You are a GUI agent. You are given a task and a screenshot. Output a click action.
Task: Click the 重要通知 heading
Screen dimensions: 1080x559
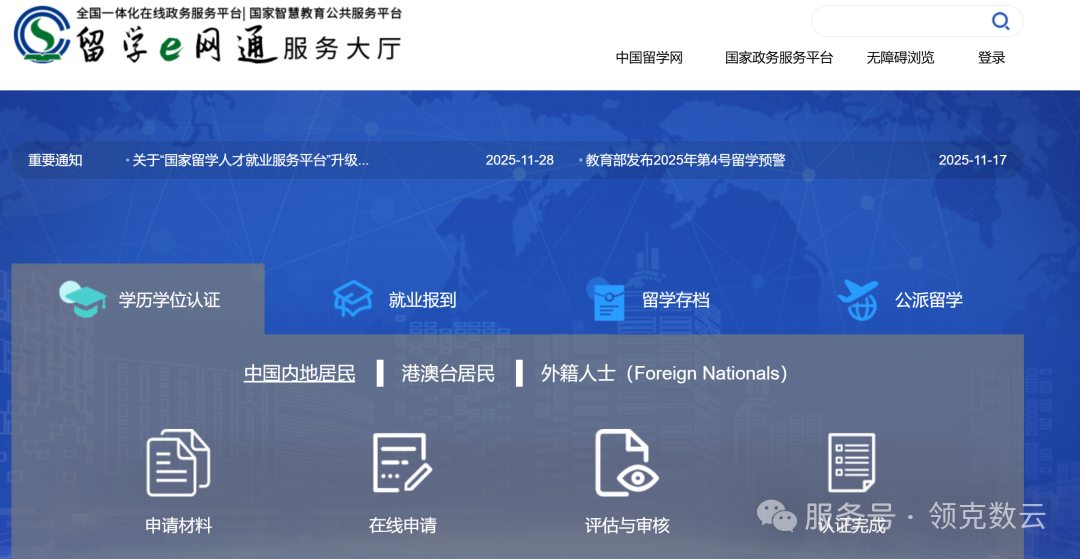55,160
